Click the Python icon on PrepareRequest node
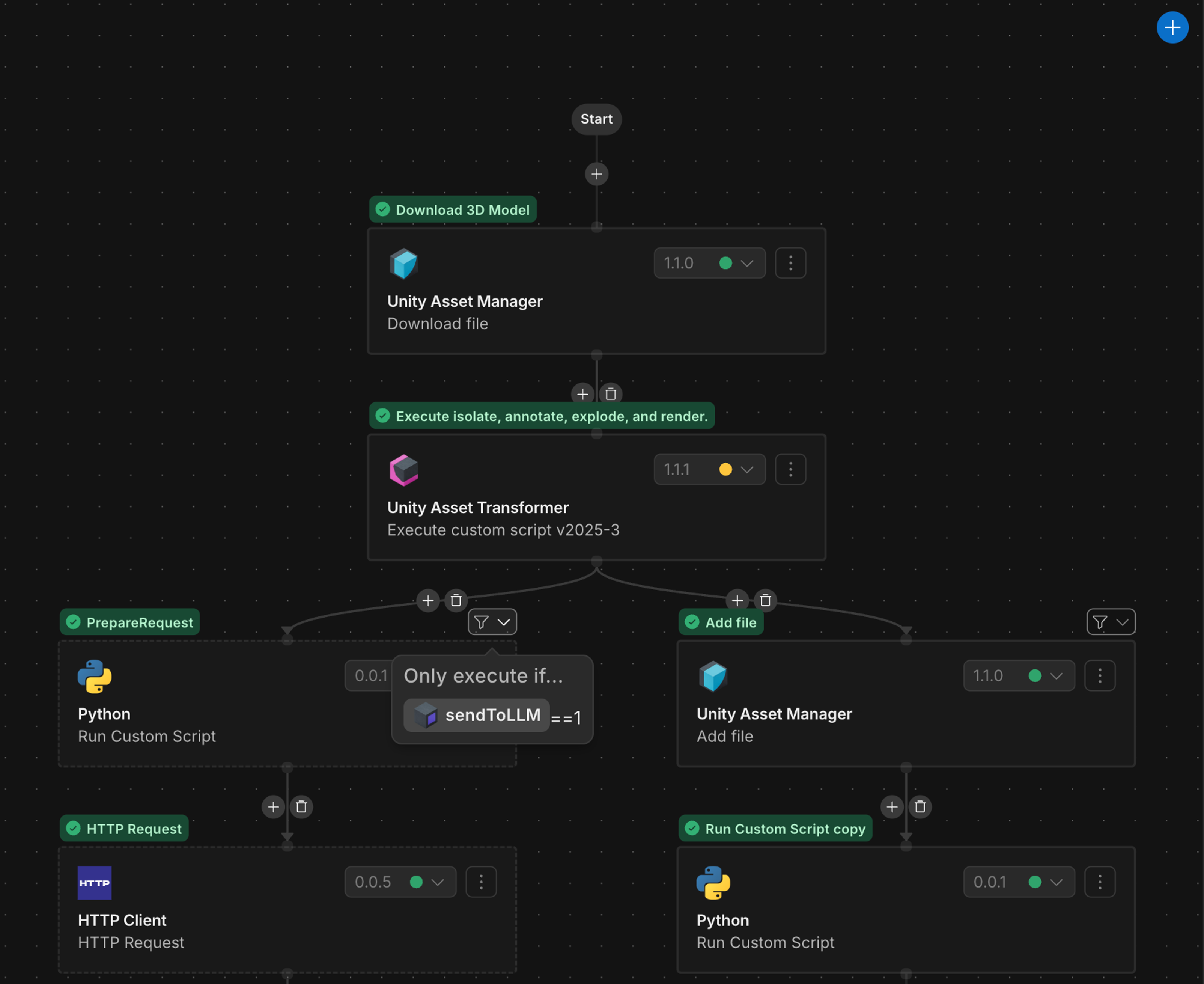This screenshot has height=984, width=1204. pos(95,676)
